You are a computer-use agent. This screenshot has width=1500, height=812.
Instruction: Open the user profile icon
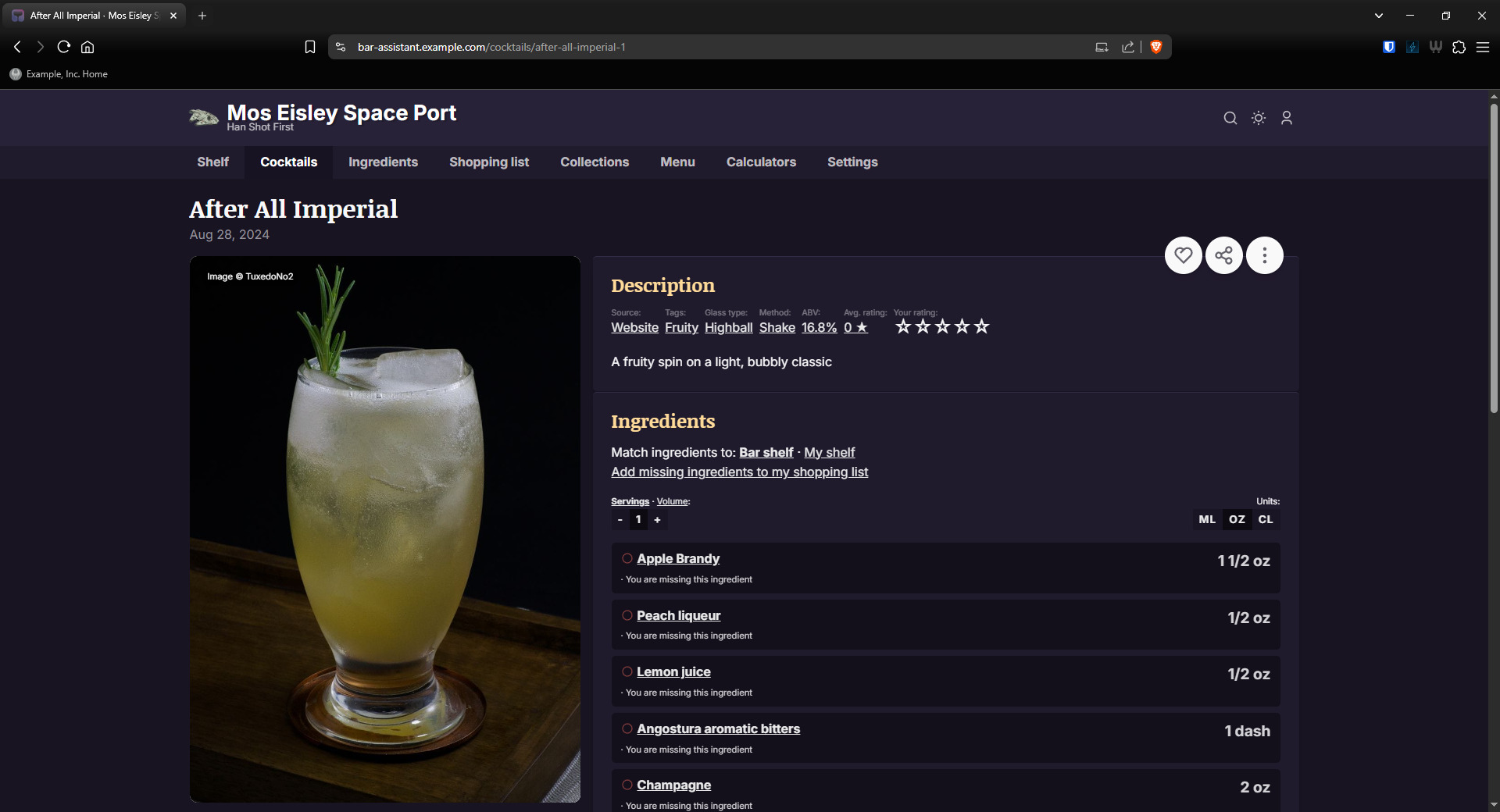coord(1286,118)
